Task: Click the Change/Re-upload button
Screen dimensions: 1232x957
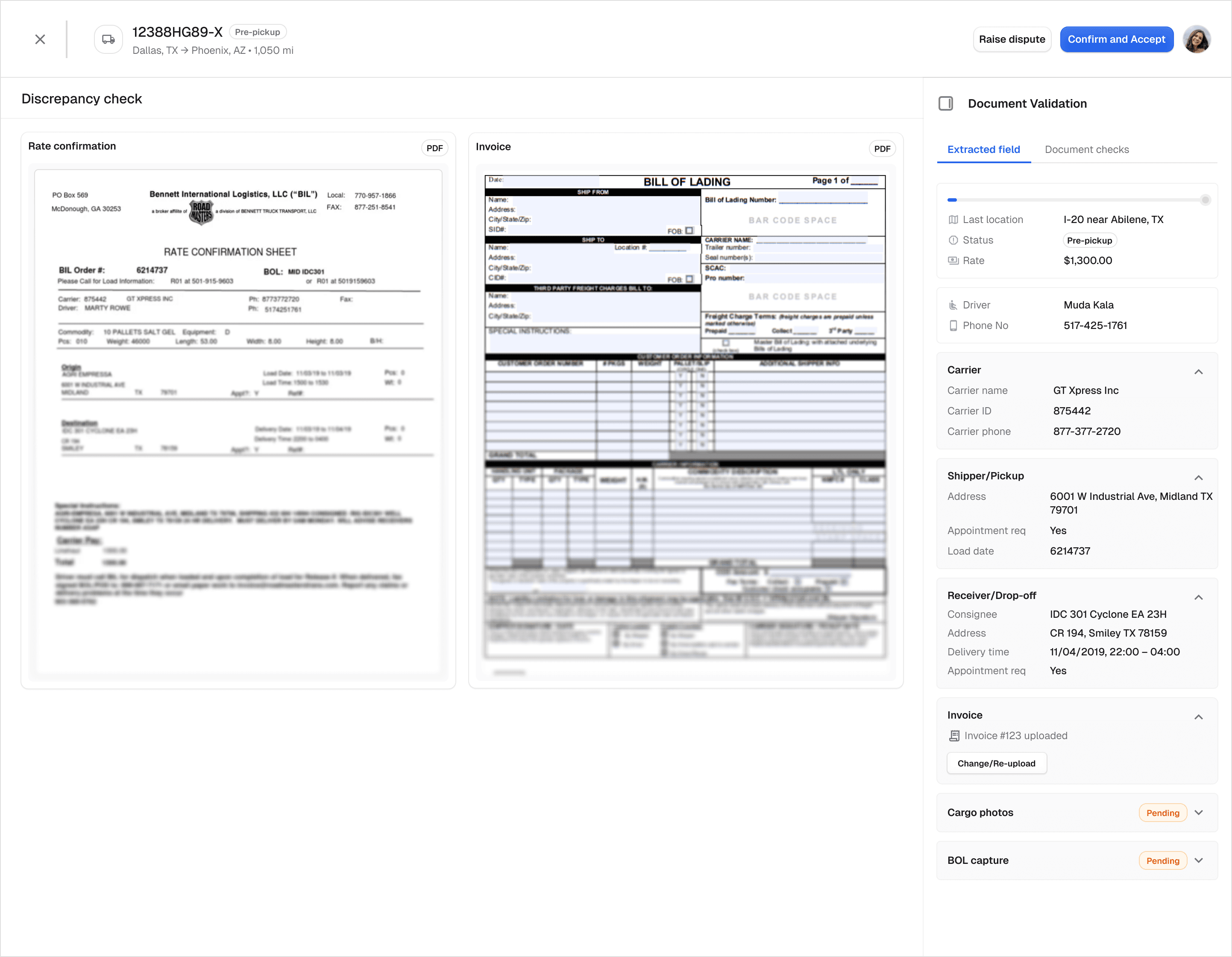Action: [996, 763]
